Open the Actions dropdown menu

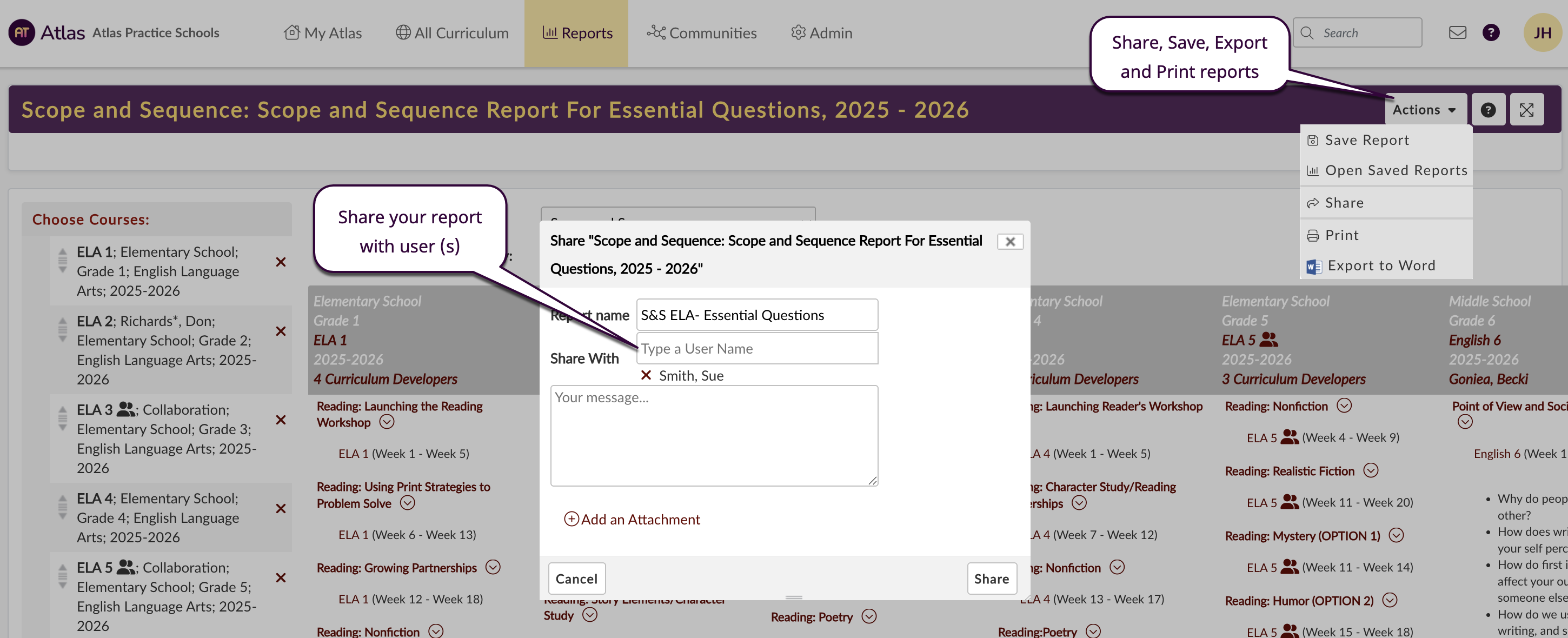[1424, 110]
